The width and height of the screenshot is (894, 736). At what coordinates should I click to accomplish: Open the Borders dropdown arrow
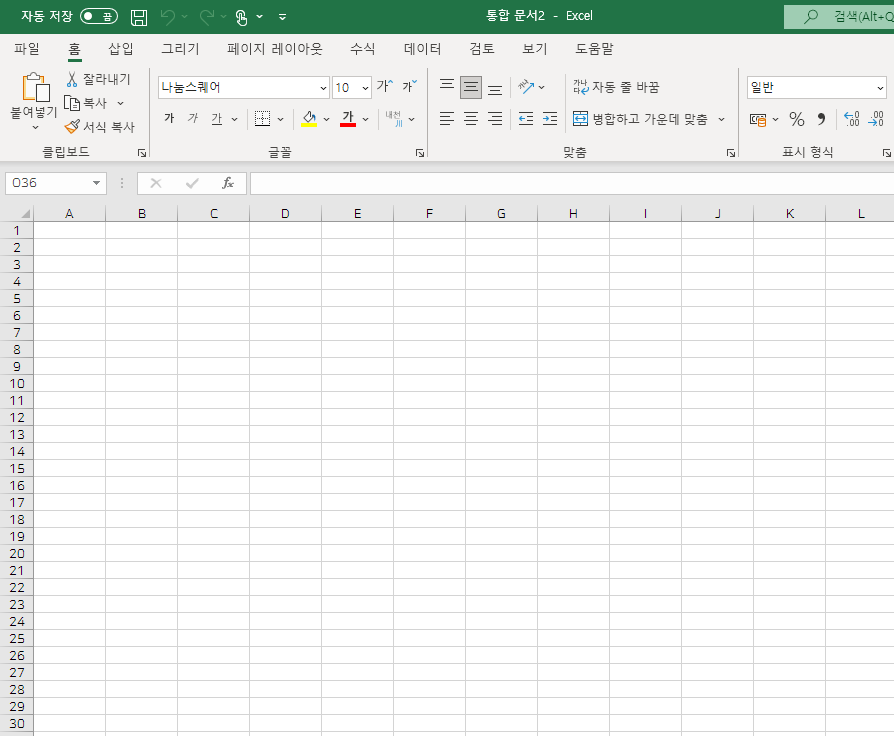coord(280,119)
